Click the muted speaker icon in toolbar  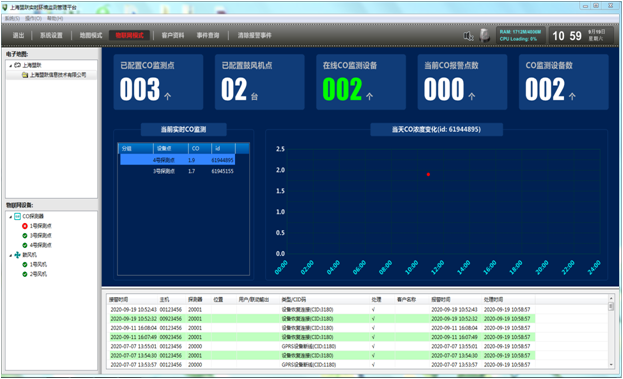(x=468, y=36)
